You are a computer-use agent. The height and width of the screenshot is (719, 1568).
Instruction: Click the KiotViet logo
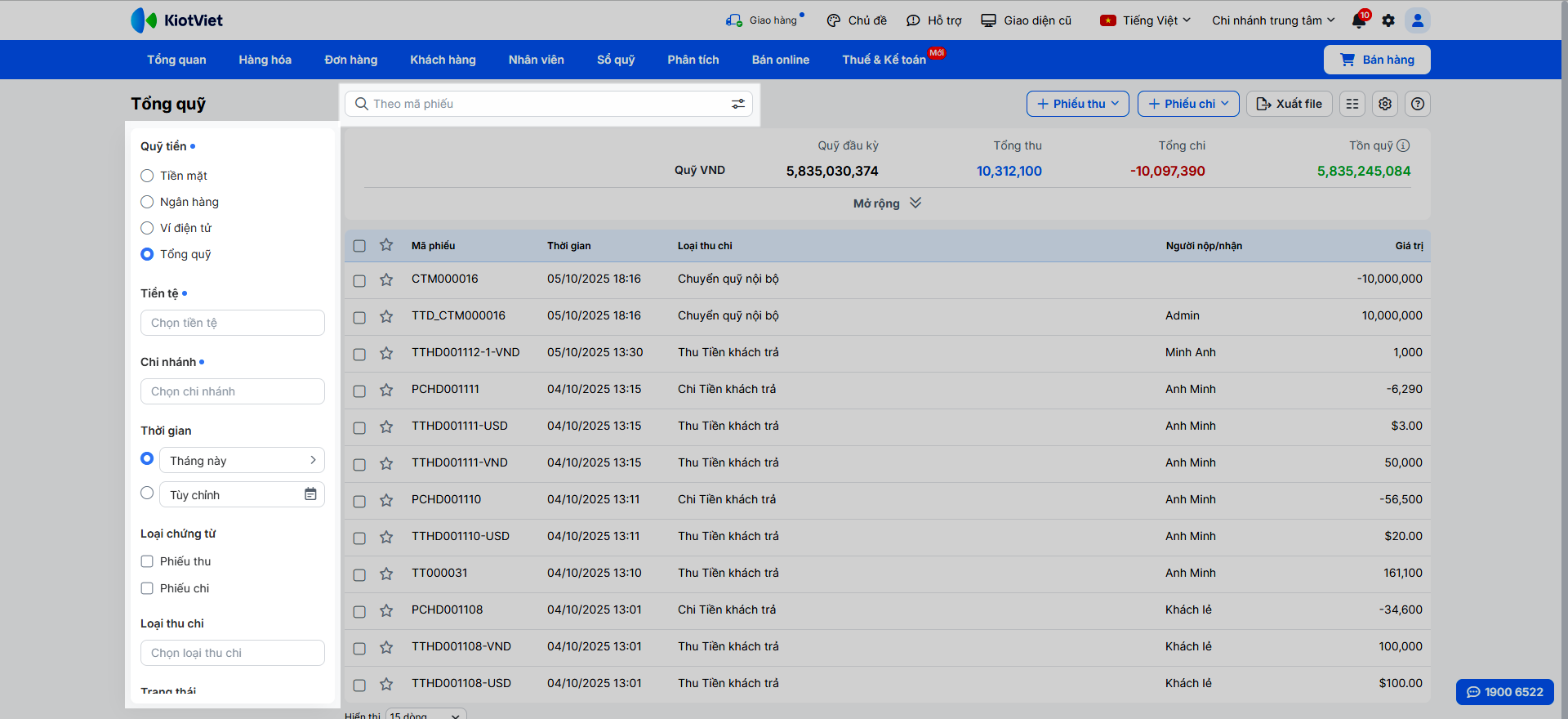point(176,20)
